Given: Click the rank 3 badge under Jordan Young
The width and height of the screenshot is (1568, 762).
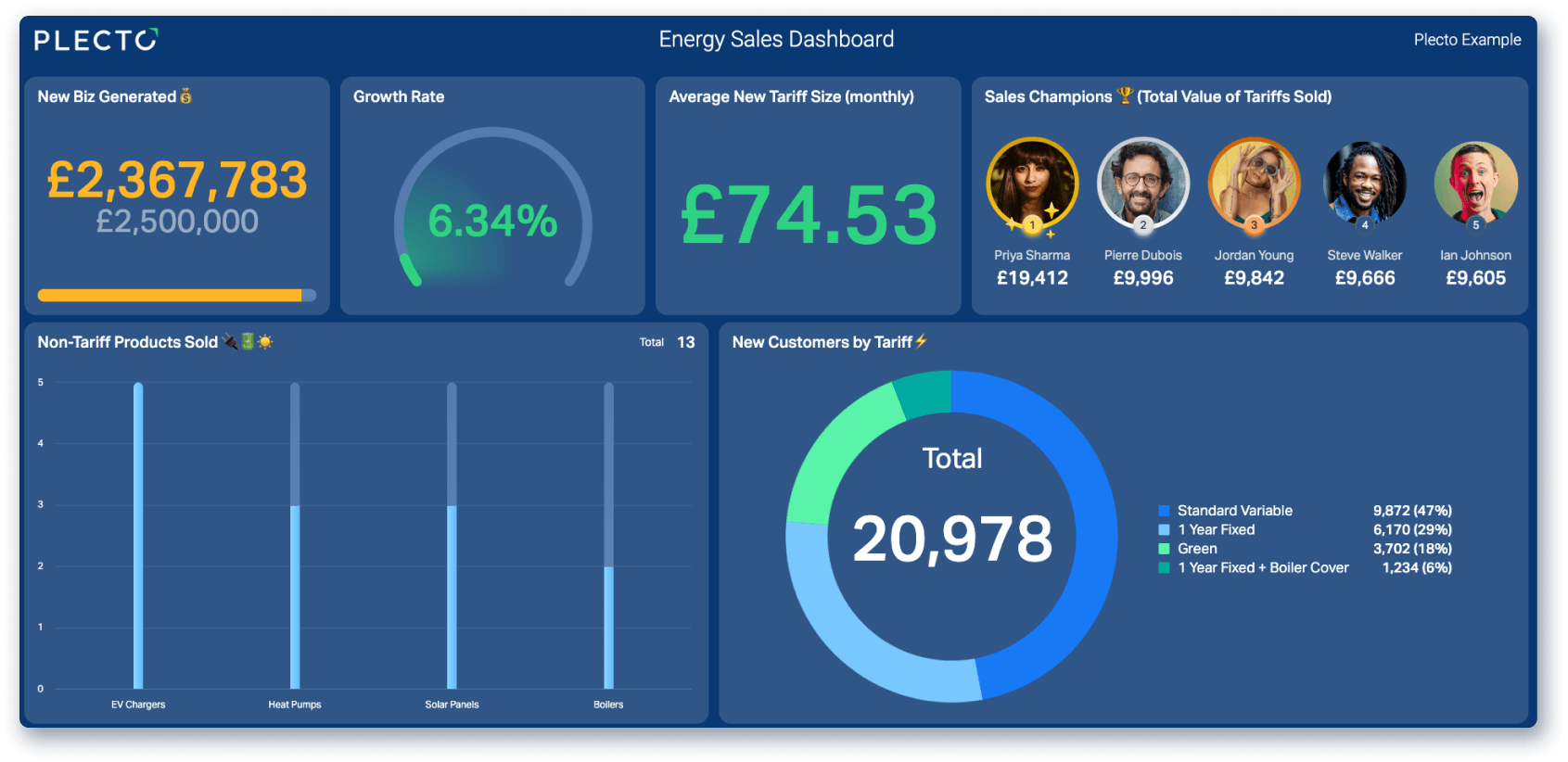Looking at the screenshot, I should (x=1254, y=225).
